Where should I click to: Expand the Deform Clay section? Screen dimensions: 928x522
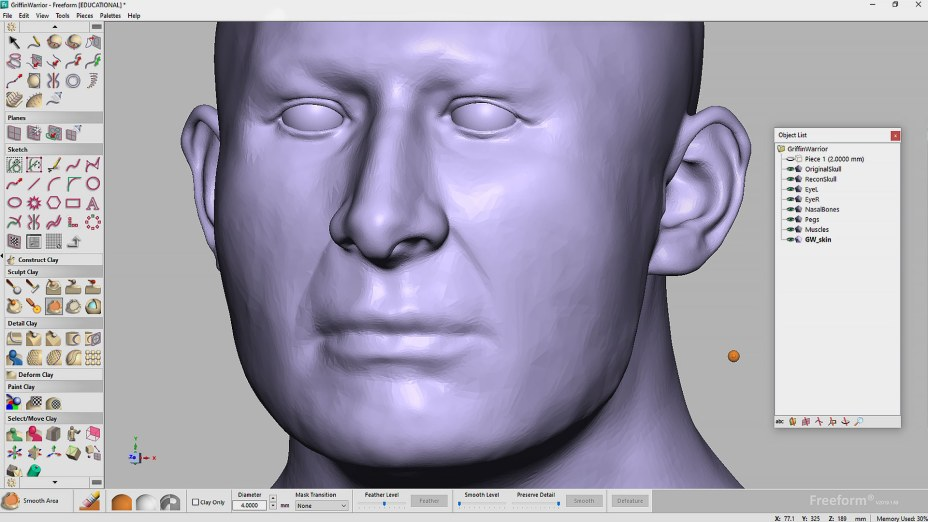pos(36,375)
